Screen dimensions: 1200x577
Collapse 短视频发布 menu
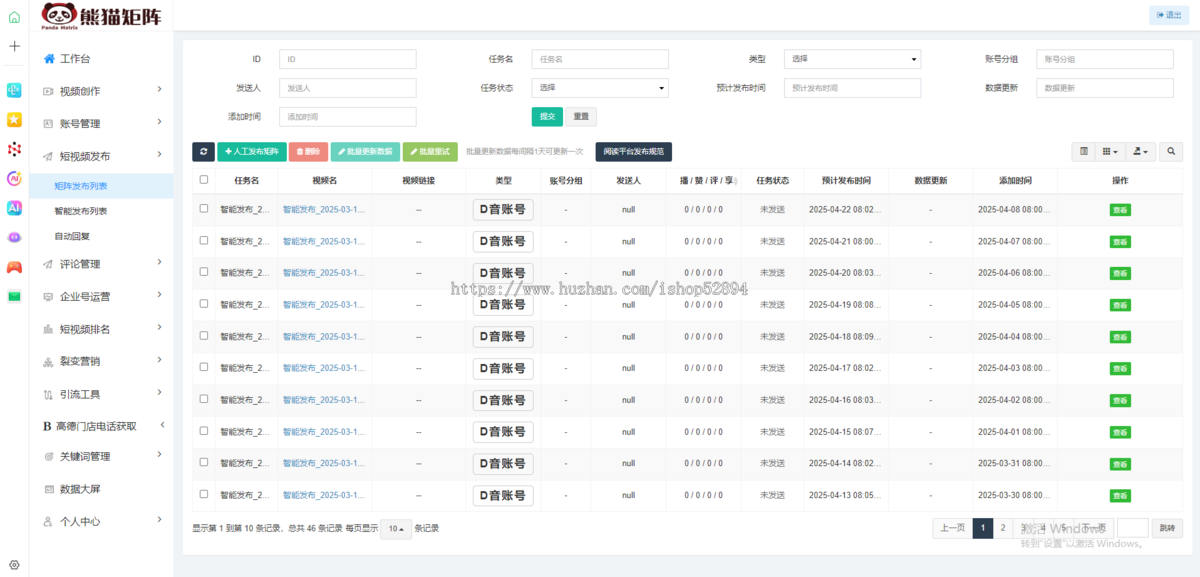(x=101, y=156)
